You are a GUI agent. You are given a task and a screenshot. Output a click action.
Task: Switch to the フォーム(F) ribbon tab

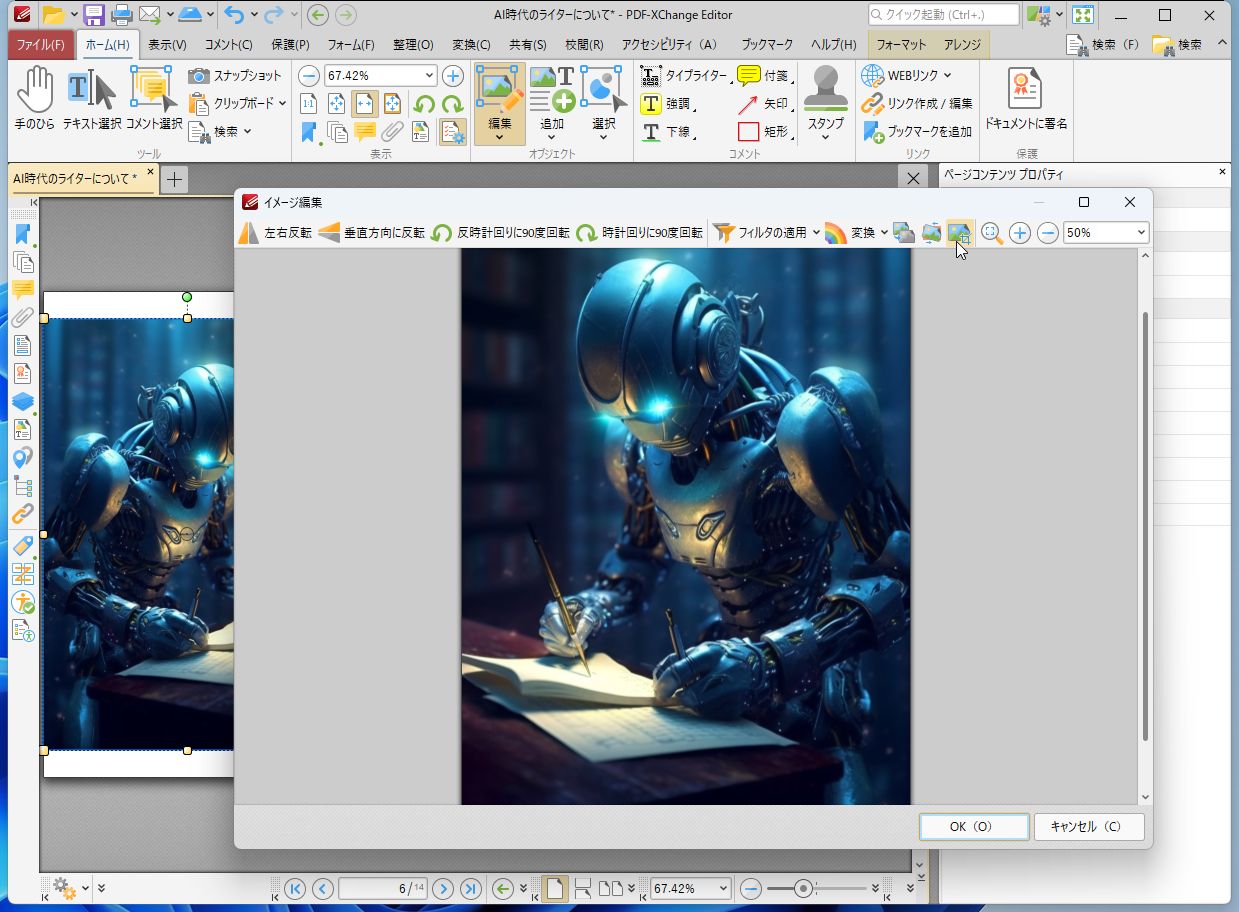click(x=351, y=45)
